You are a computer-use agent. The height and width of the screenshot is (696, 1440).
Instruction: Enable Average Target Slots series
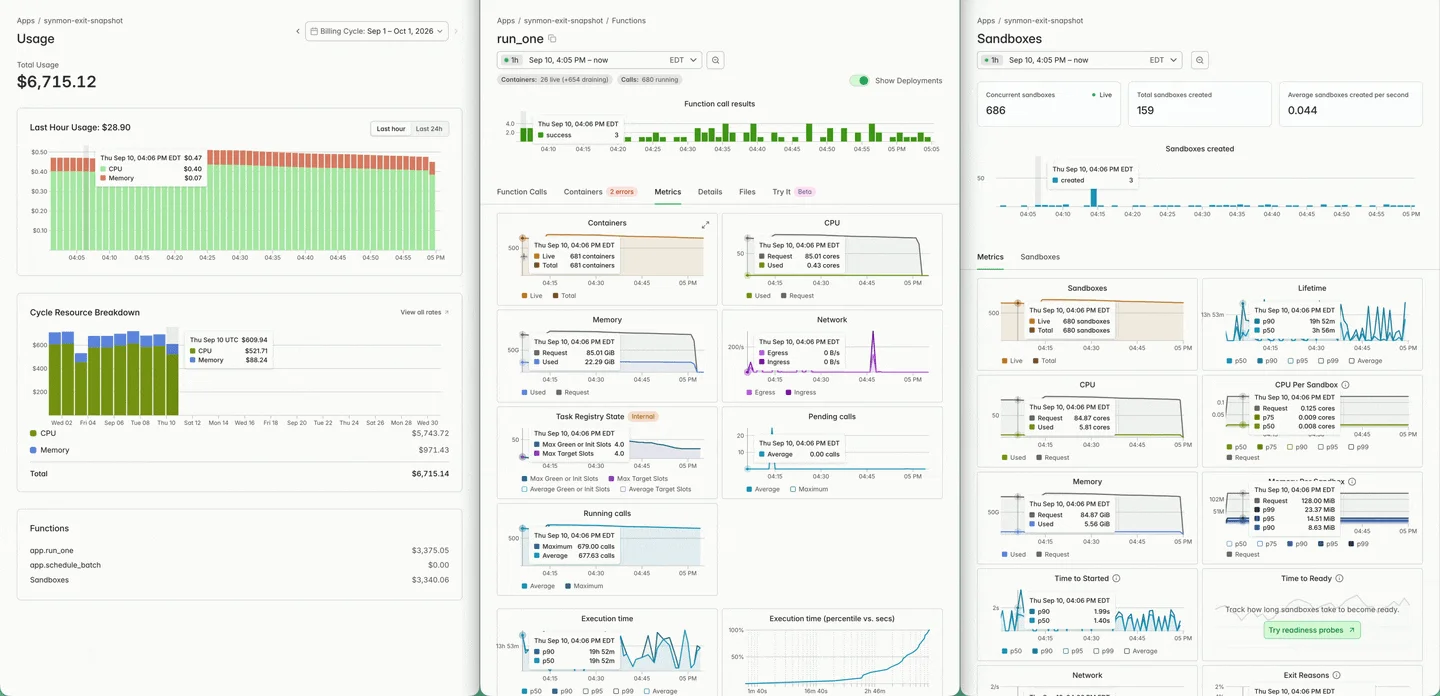click(625, 489)
